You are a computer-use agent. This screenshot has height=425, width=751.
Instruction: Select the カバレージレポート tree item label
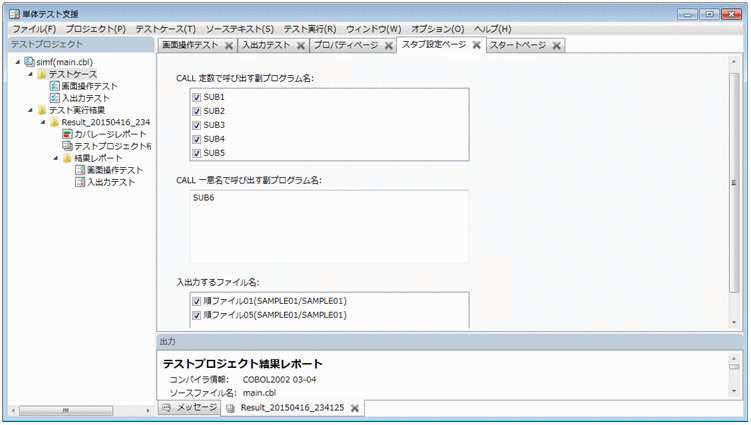coord(110,134)
